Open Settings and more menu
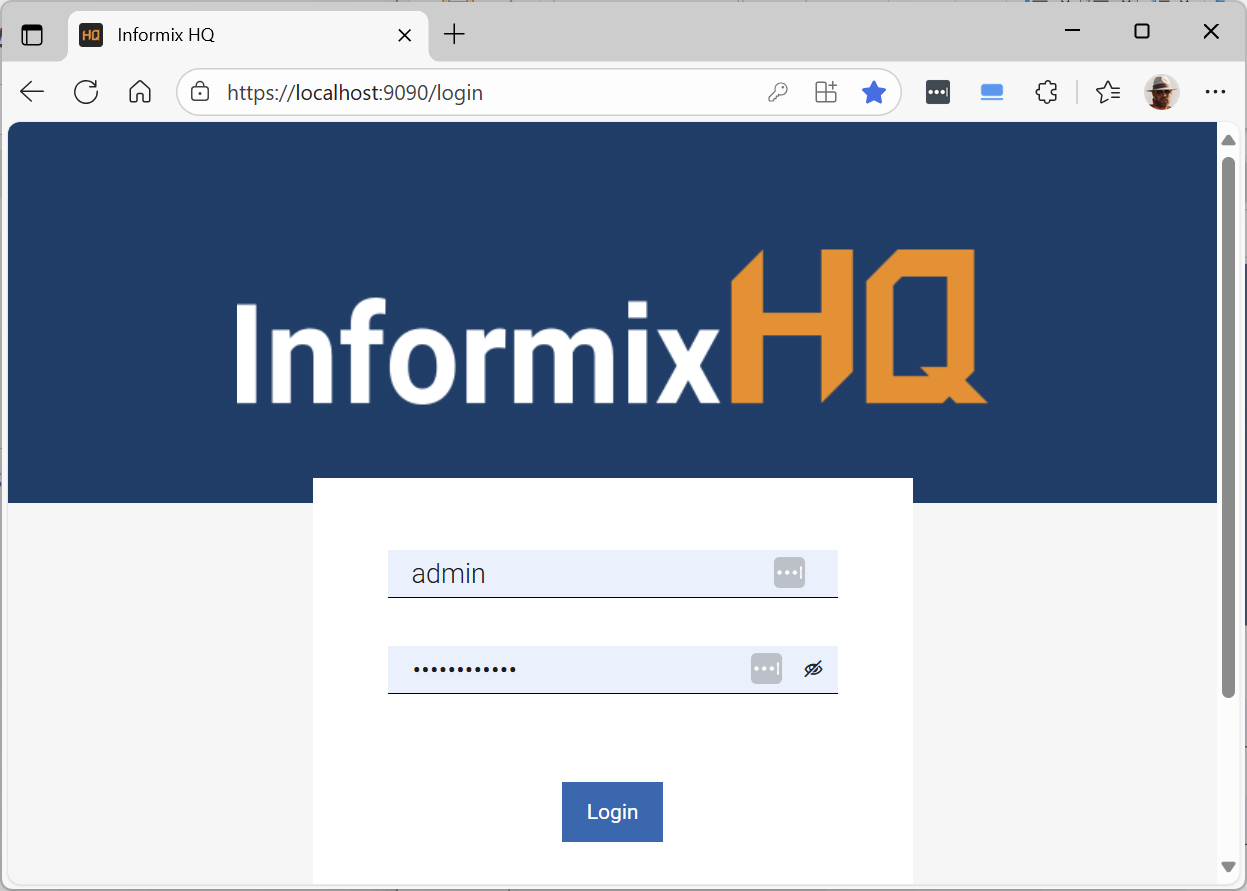The height and width of the screenshot is (891, 1247). pyautogui.click(x=1215, y=93)
